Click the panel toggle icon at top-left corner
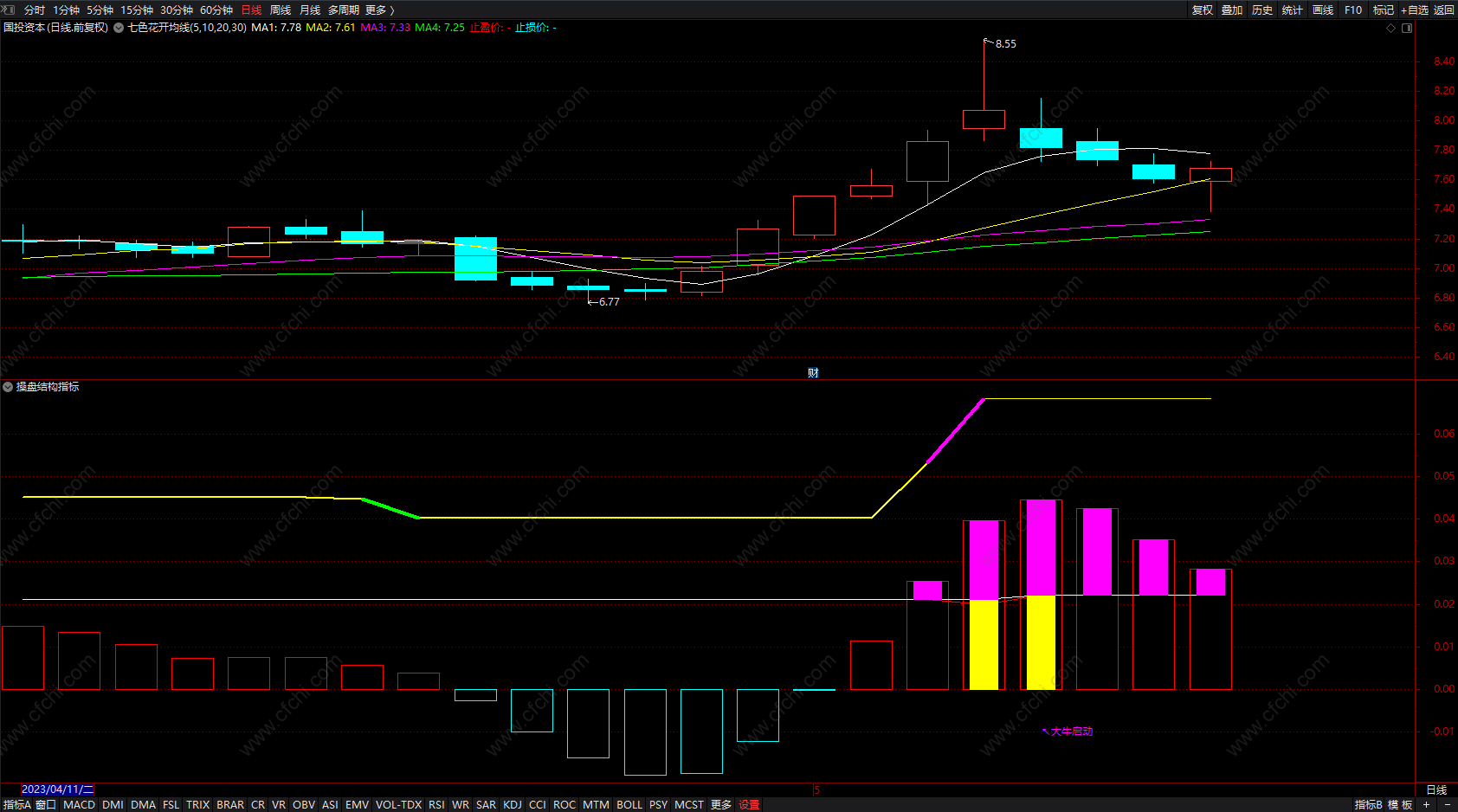 (10, 10)
